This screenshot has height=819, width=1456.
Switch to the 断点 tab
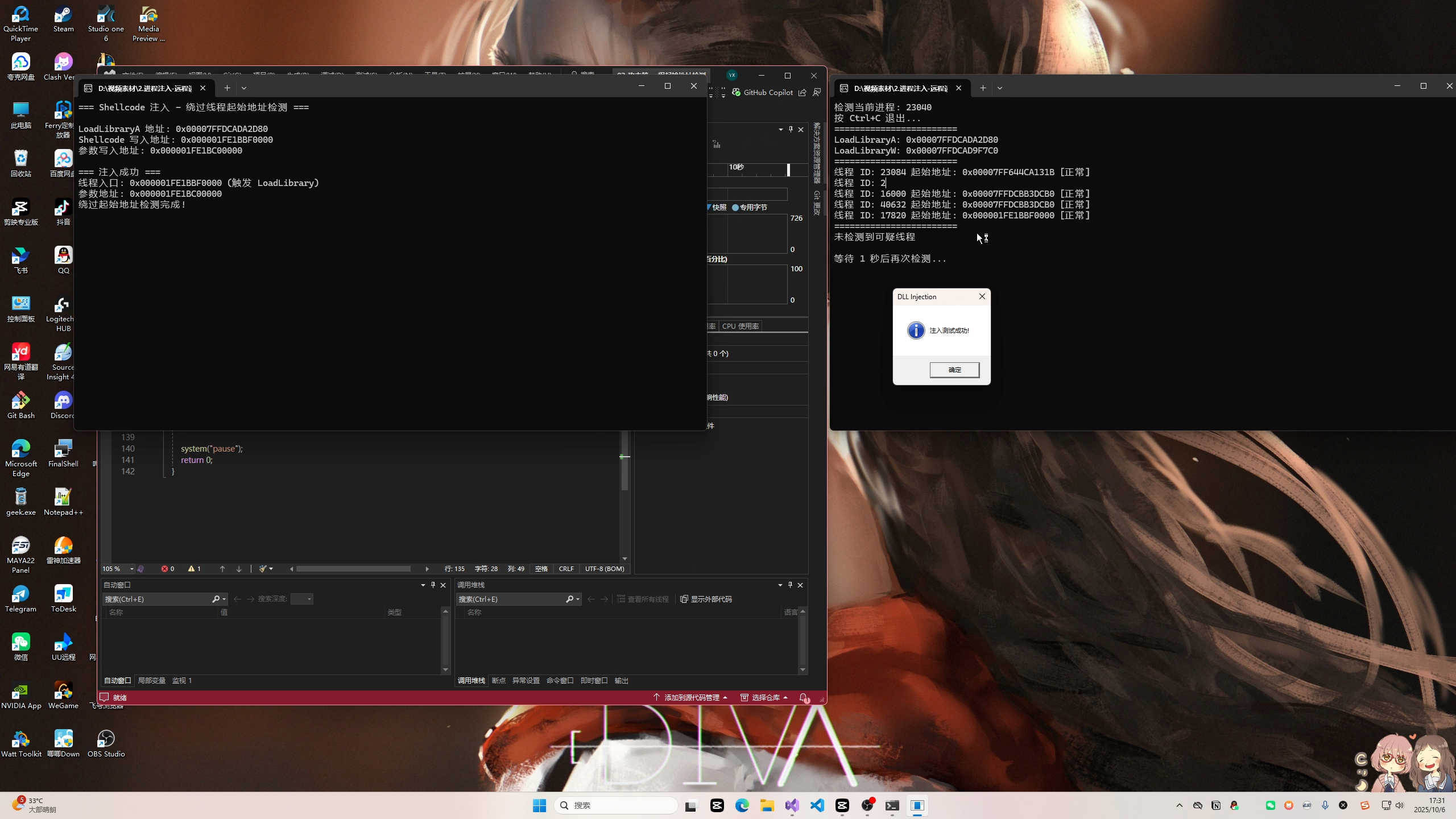[498, 680]
